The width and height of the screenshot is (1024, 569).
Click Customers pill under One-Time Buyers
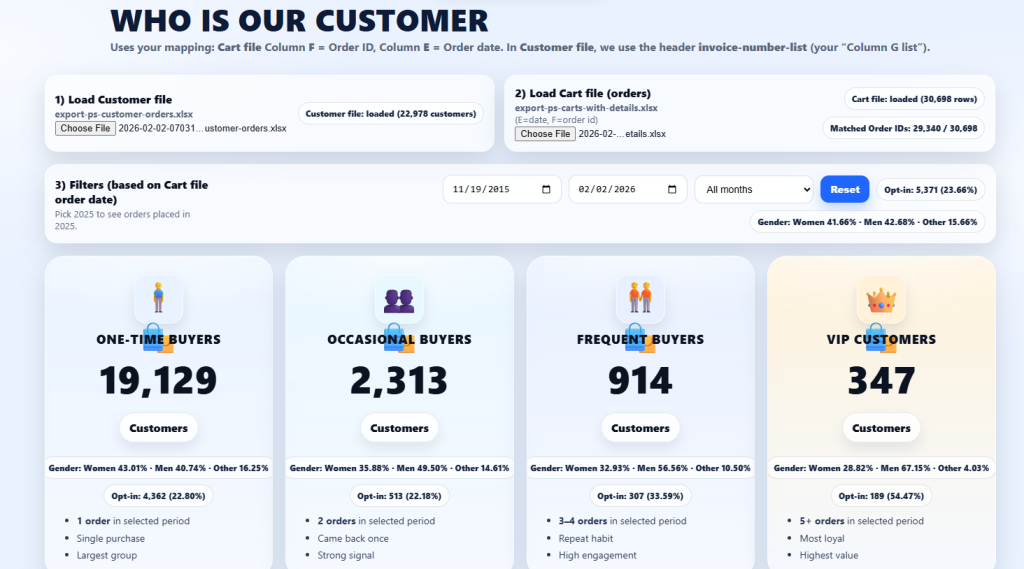[159, 428]
